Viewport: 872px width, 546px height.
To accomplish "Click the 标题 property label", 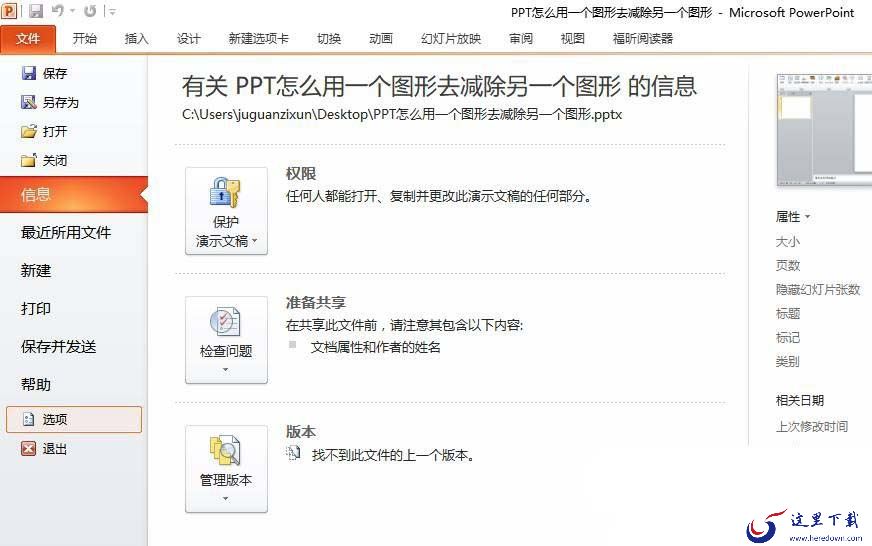I will click(x=787, y=314).
